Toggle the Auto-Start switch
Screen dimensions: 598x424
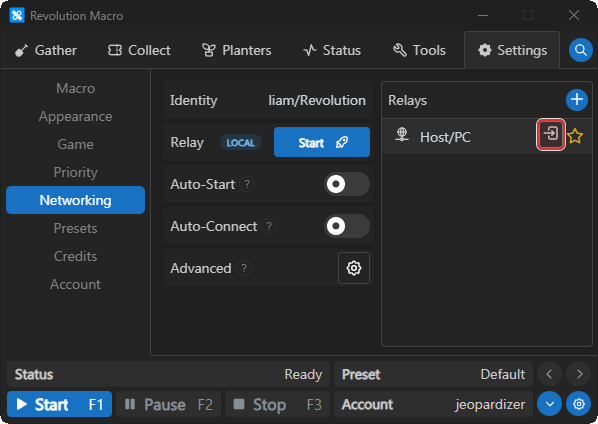(347, 184)
